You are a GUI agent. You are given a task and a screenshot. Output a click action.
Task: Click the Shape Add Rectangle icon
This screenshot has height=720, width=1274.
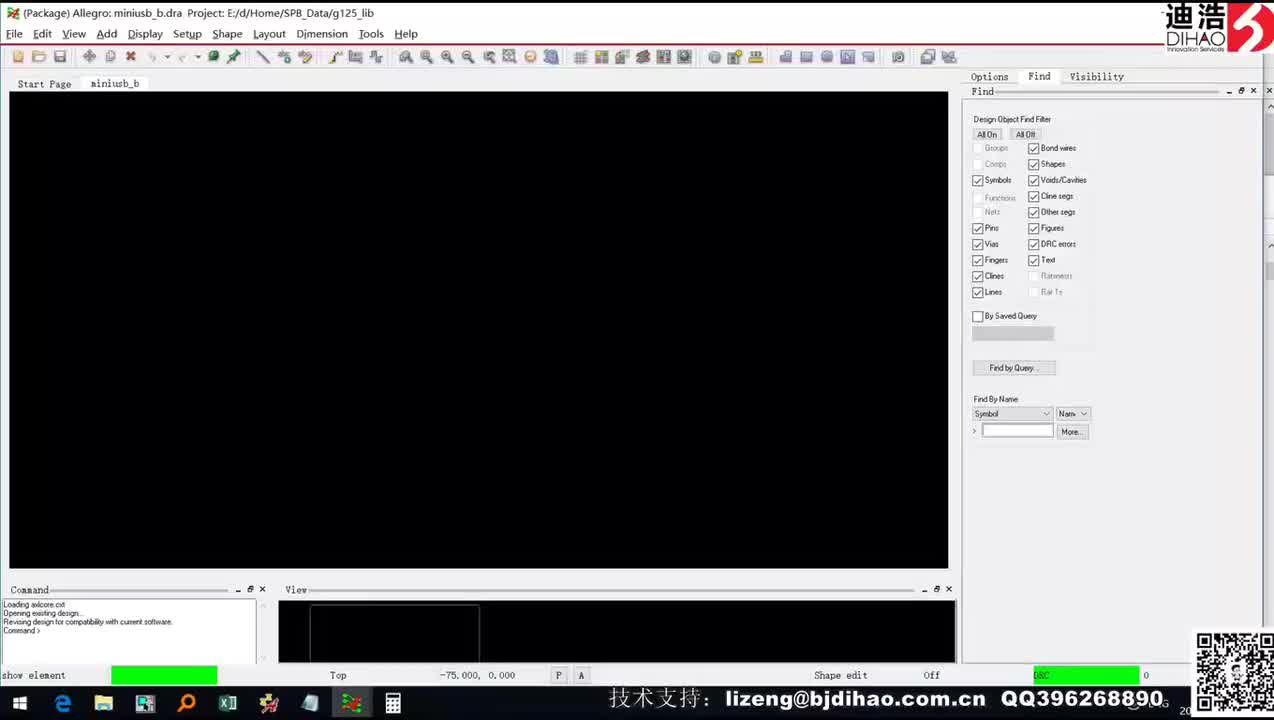[806, 57]
